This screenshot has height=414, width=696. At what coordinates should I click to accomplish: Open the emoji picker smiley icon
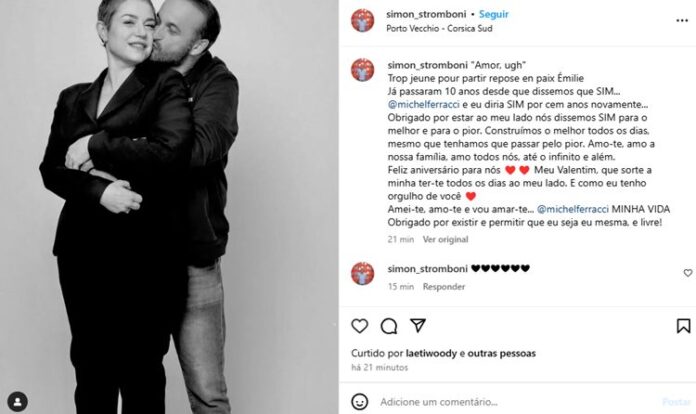point(360,402)
